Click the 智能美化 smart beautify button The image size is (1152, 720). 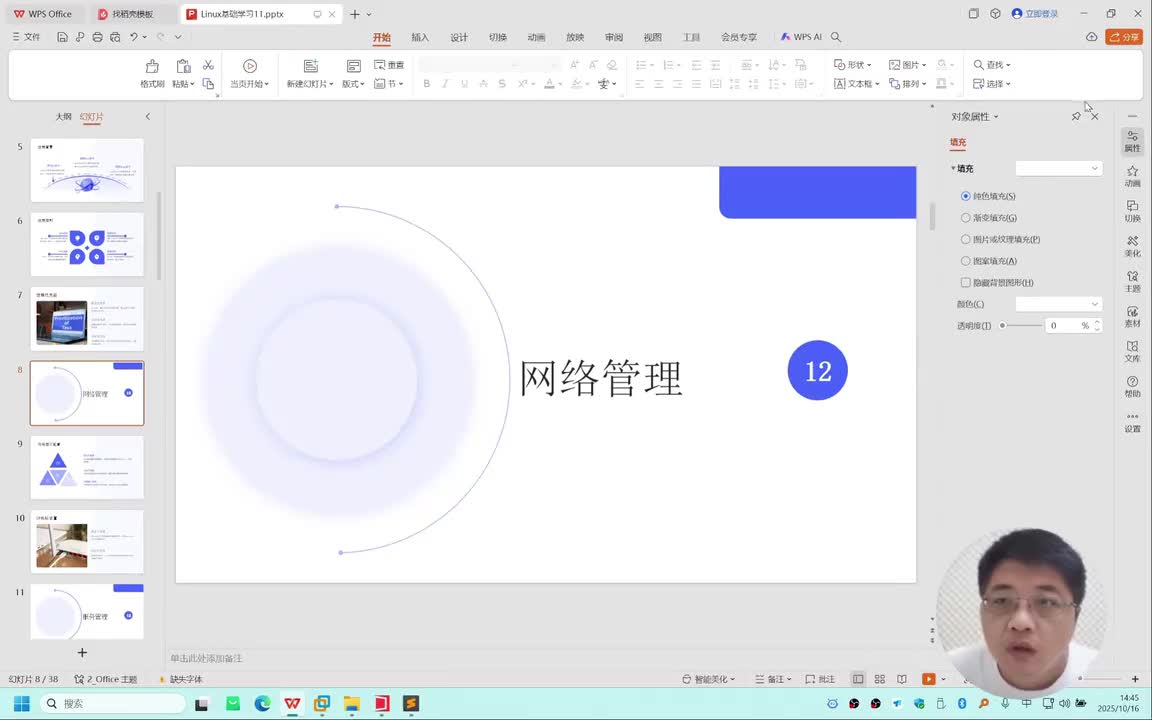coord(708,679)
